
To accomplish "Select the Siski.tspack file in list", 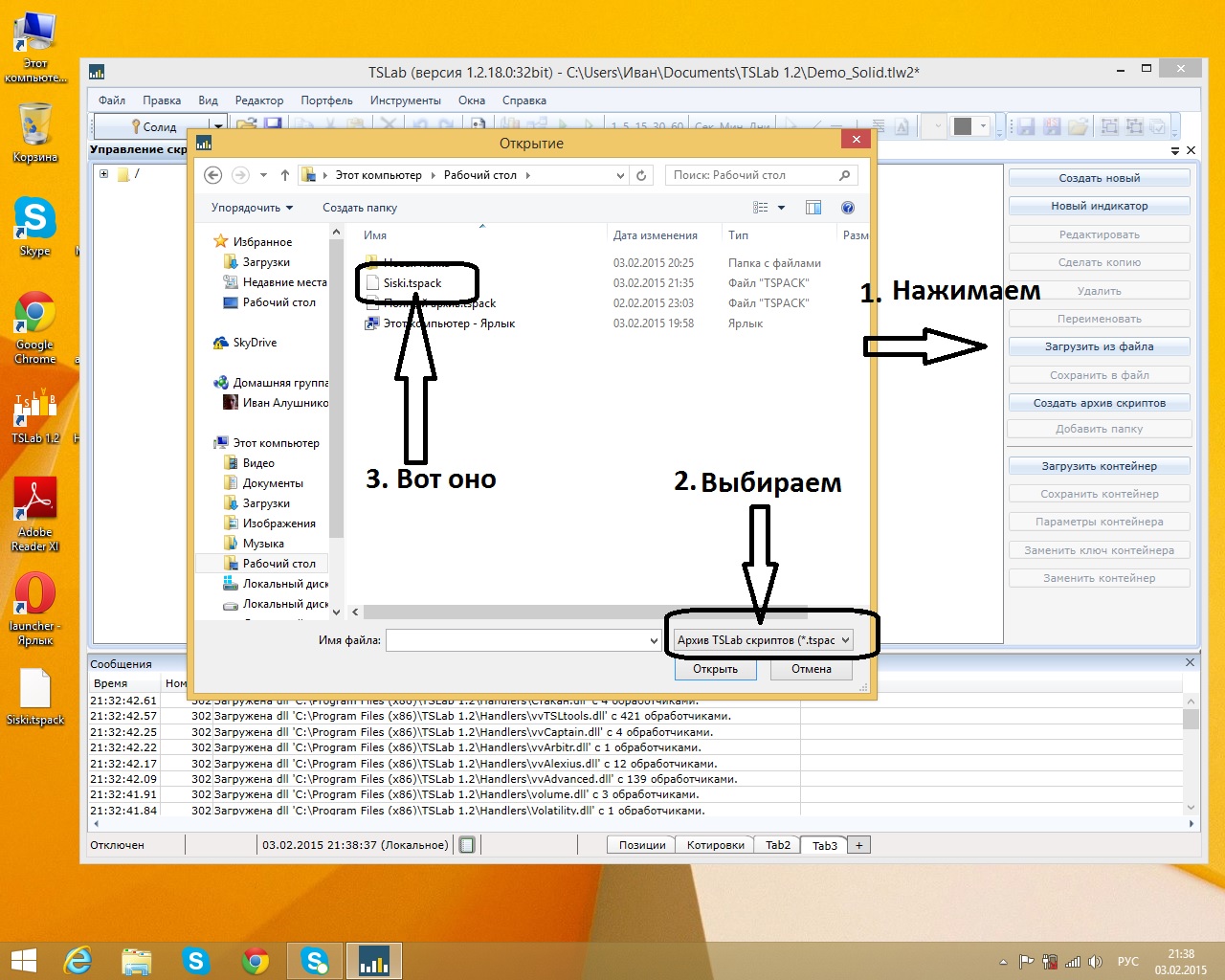I will coord(412,283).
